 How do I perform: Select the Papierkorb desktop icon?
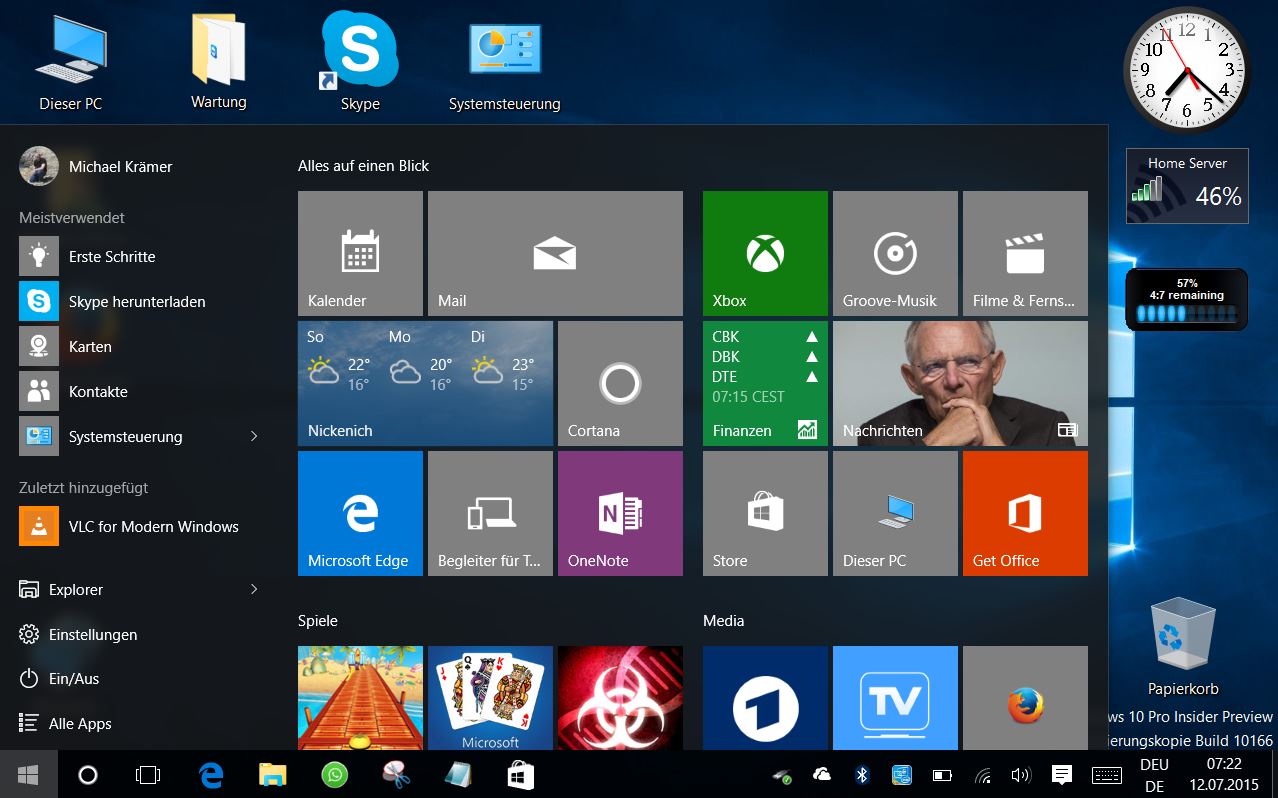point(1183,647)
